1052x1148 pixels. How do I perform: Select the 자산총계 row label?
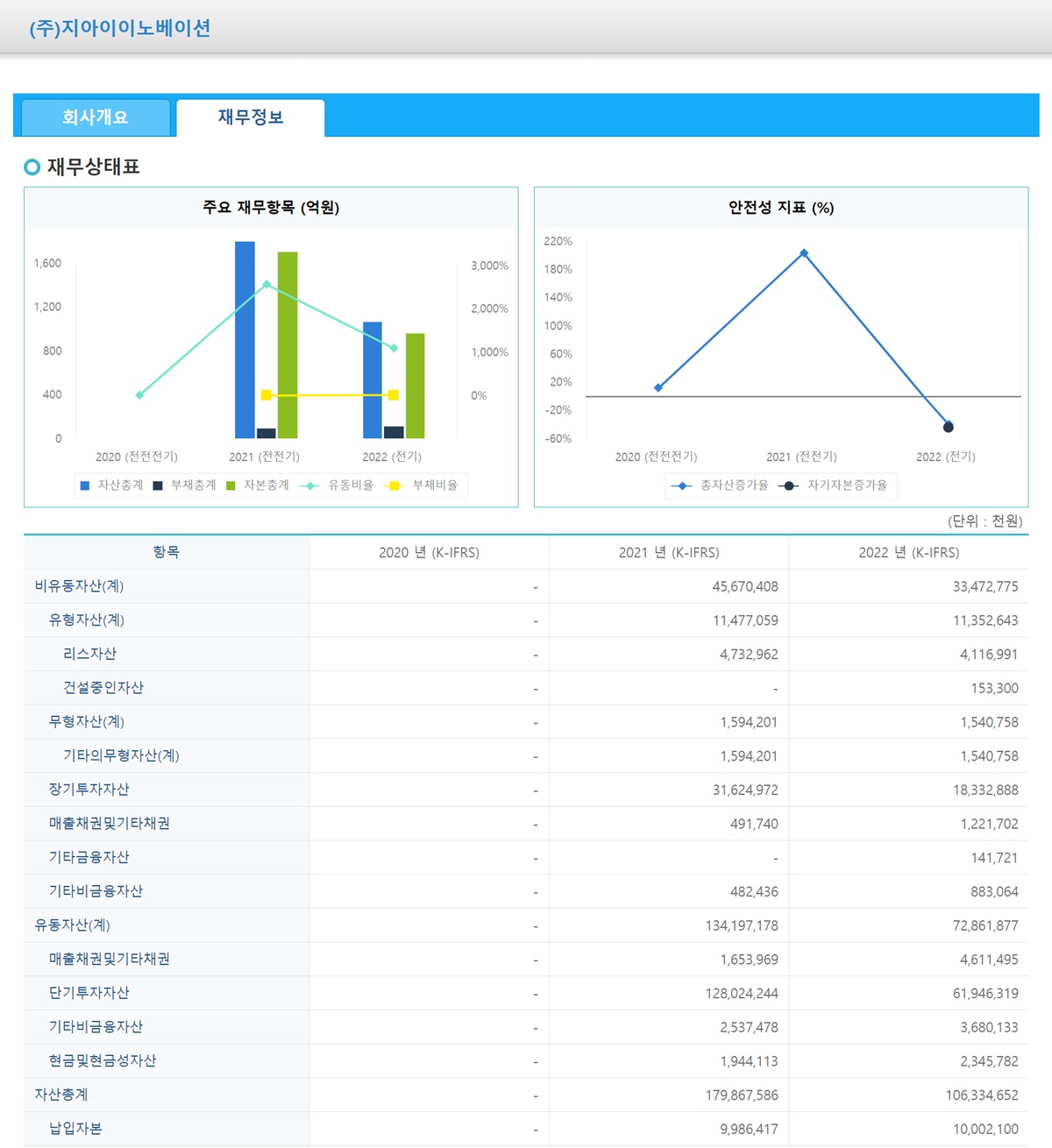(61, 1095)
